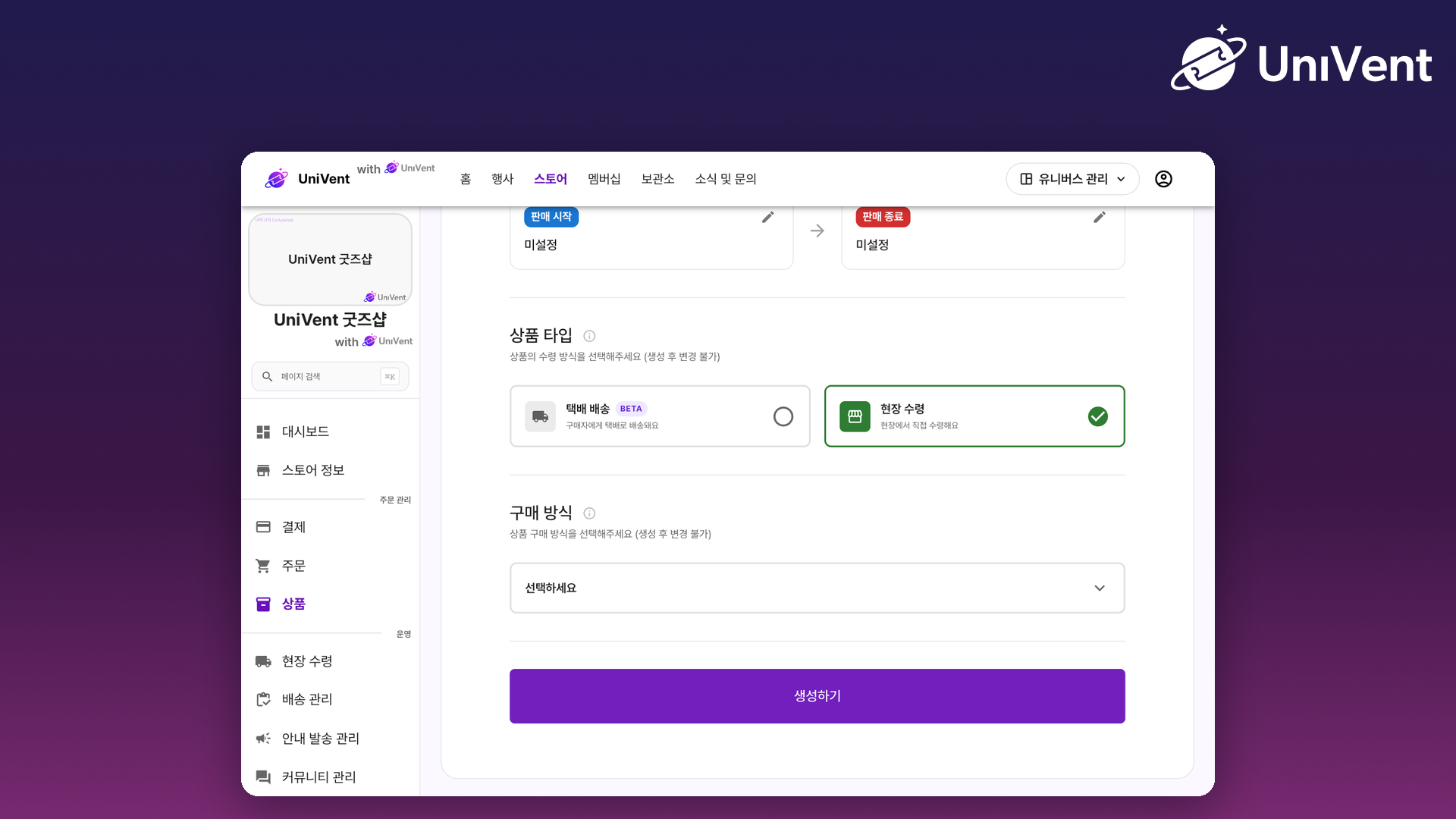Click the 상품 box icon in sidebar

(x=263, y=604)
